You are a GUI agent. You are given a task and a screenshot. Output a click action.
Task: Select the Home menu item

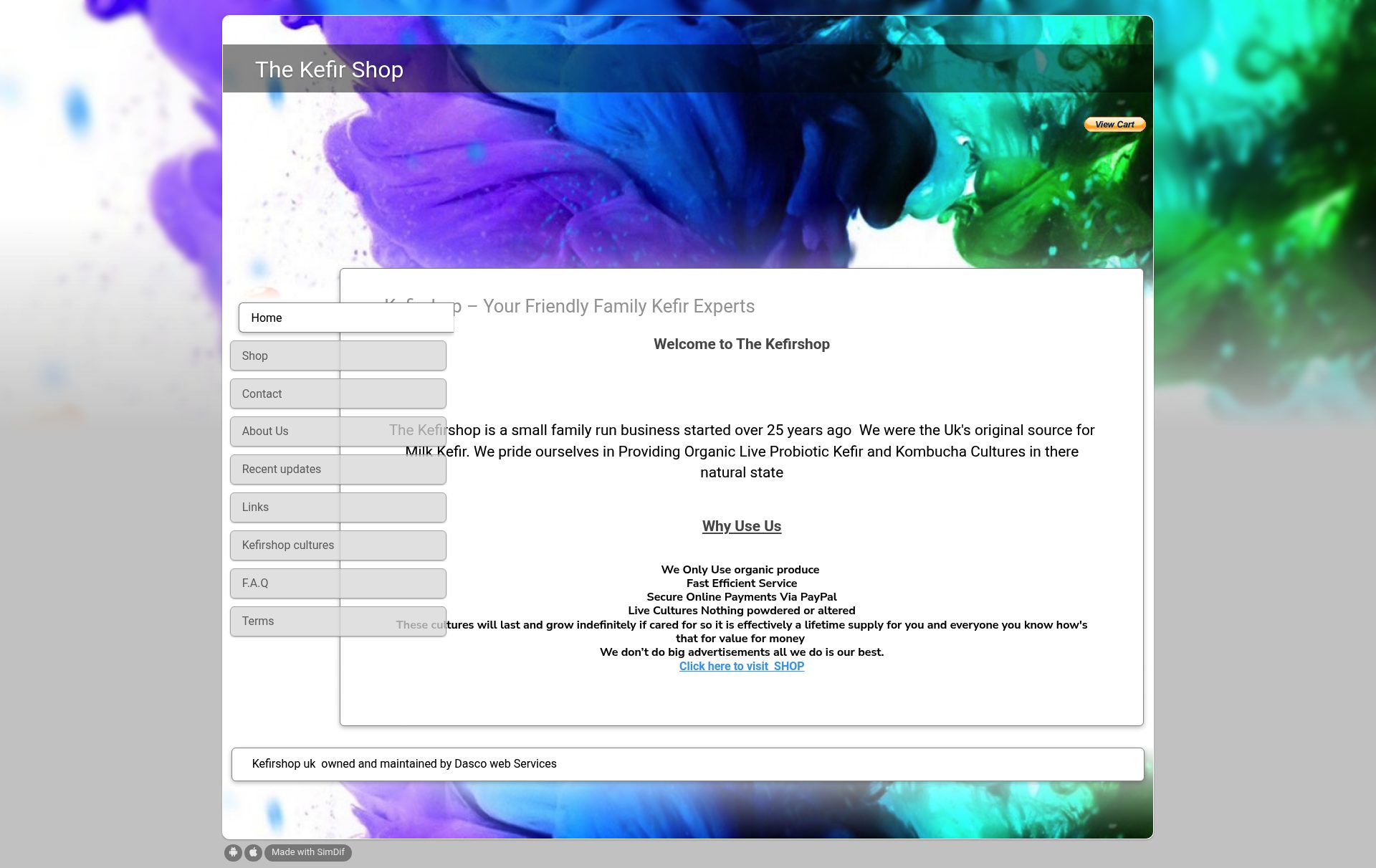click(x=346, y=318)
